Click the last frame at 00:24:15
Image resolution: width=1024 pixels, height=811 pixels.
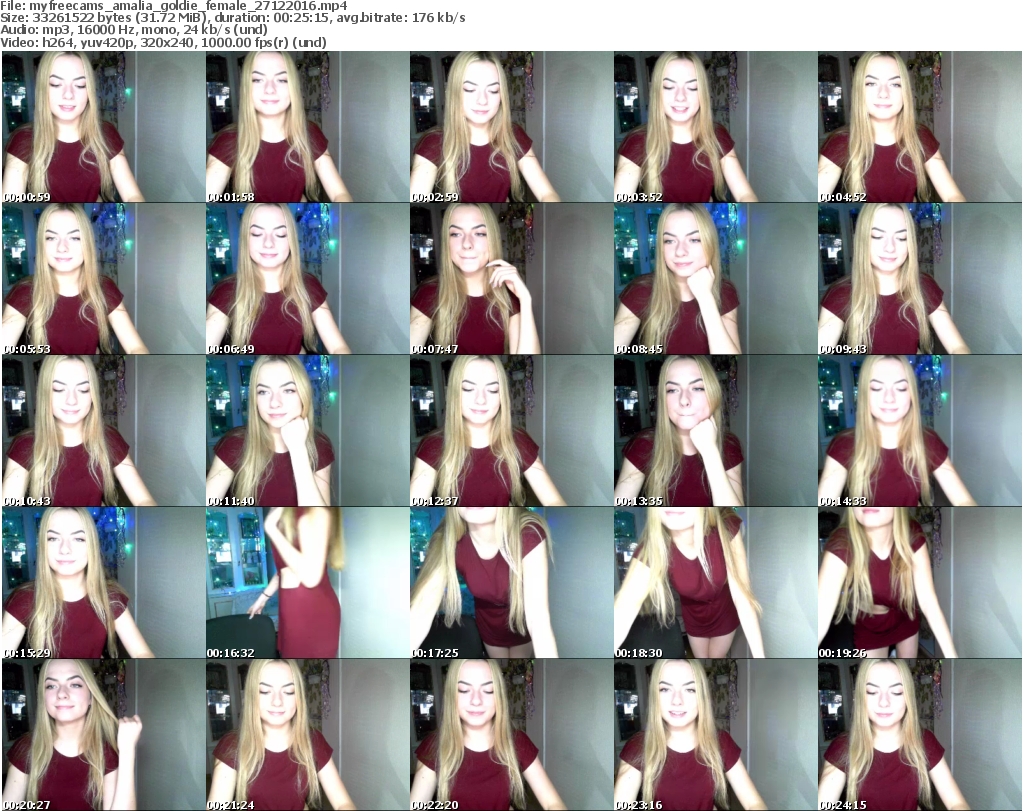click(919, 735)
